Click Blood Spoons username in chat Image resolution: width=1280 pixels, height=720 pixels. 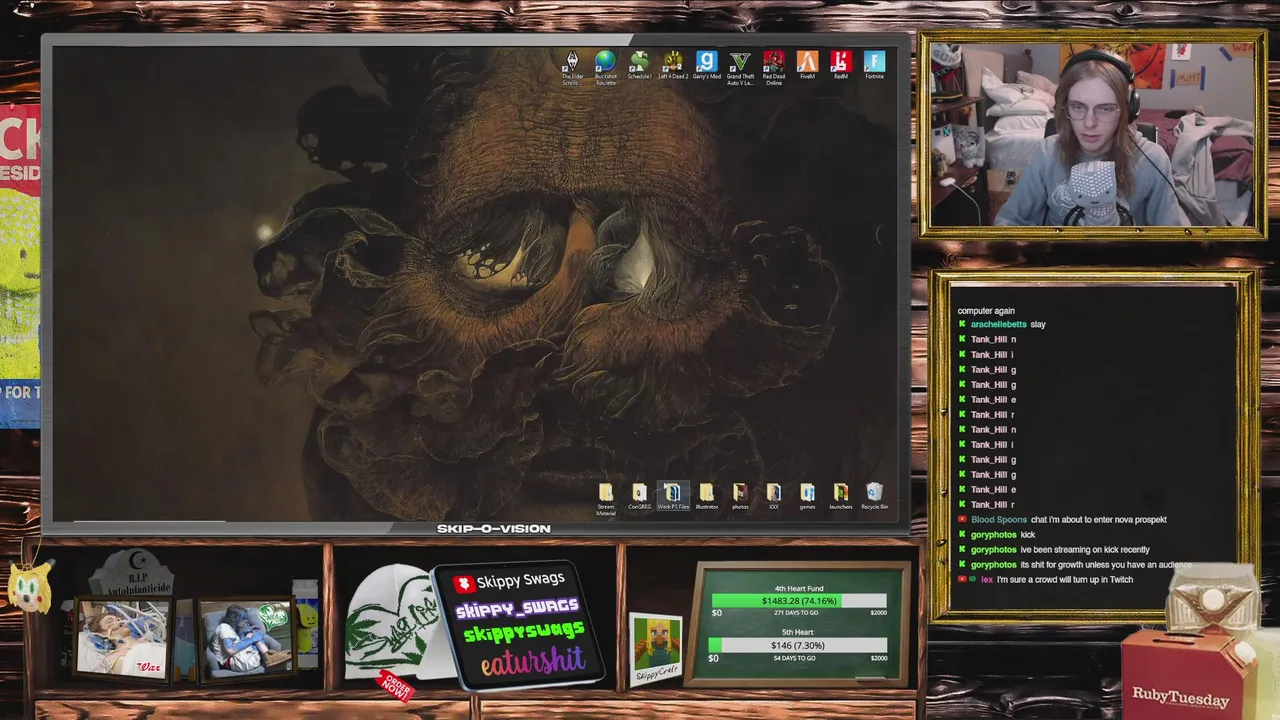pyautogui.click(x=999, y=519)
